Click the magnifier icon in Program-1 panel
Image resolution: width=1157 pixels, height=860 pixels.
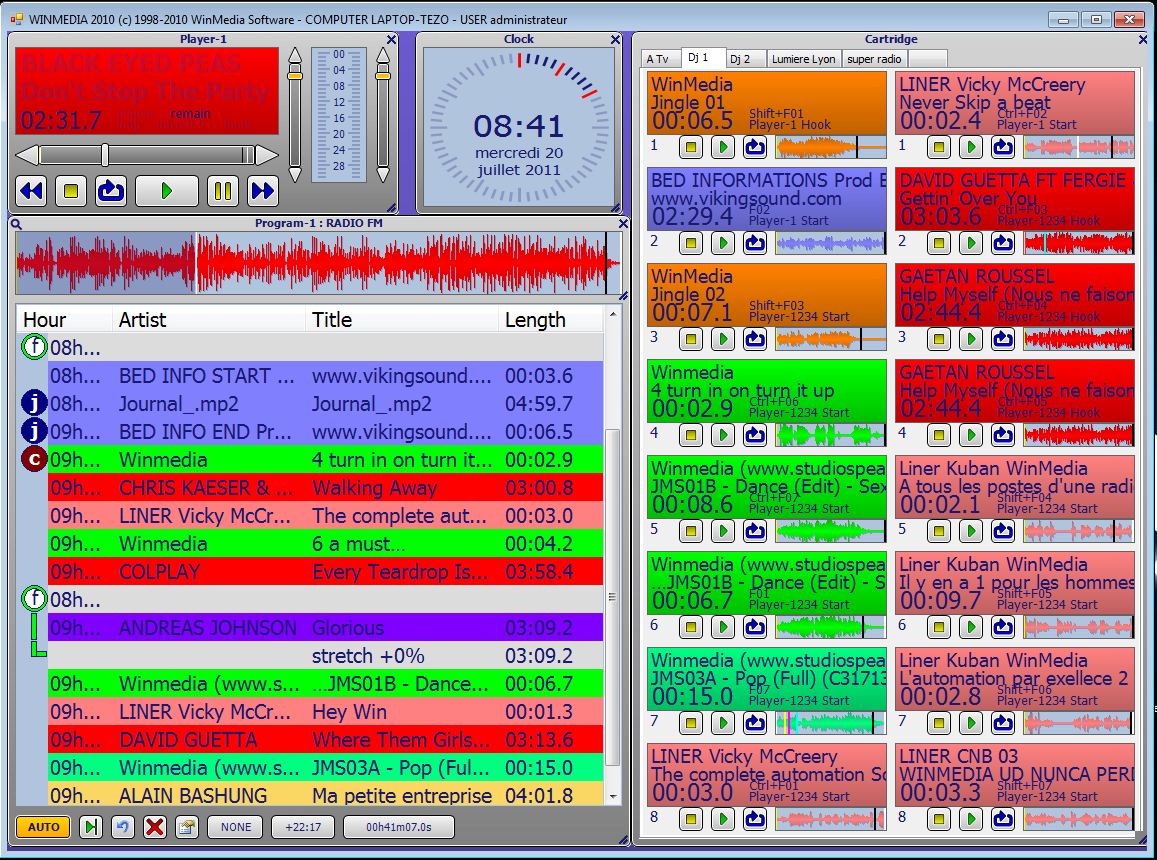(16, 224)
